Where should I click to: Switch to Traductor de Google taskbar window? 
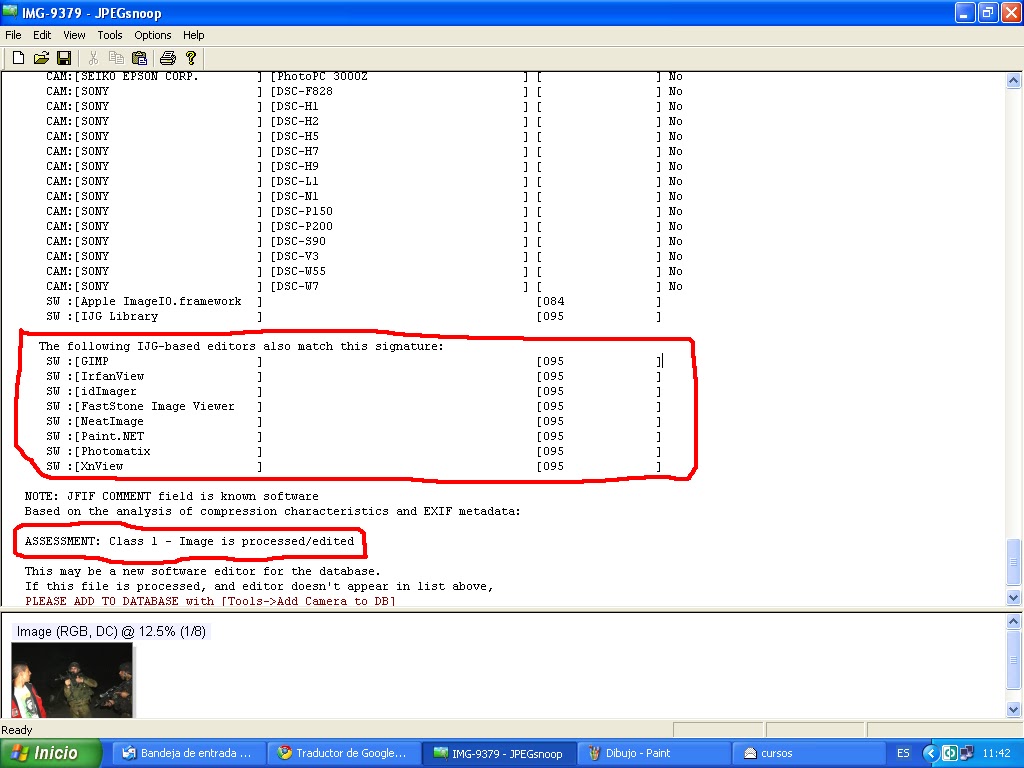pyautogui.click(x=344, y=753)
